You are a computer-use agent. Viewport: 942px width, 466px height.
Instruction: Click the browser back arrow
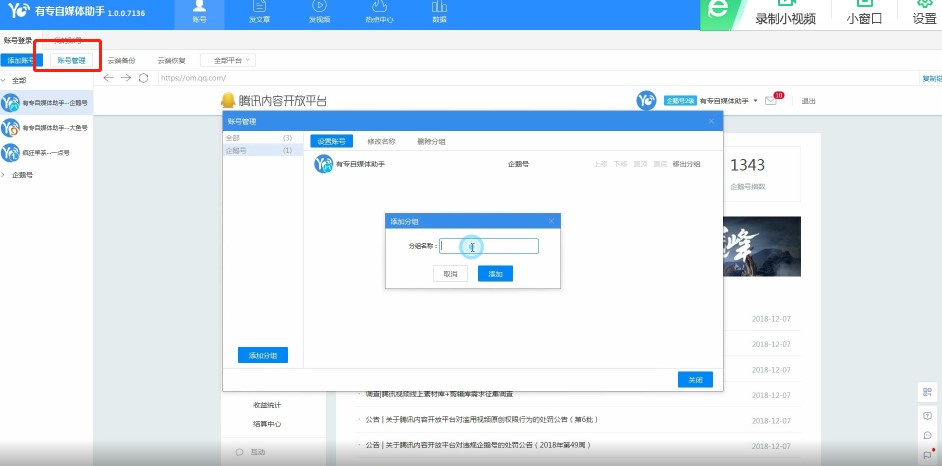[110, 78]
